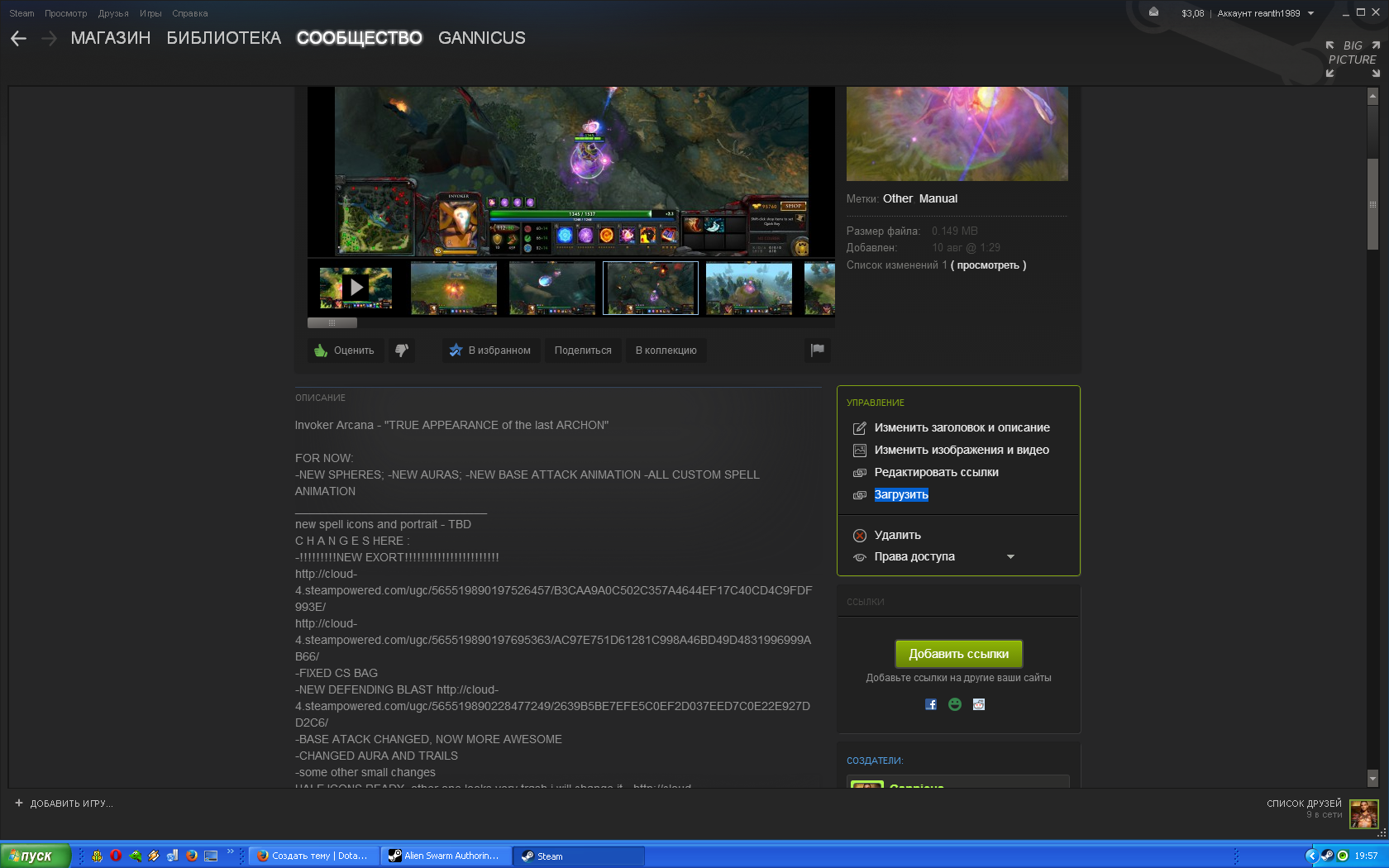Open the Аккаунт reanth1989 dropdown

[x=1265, y=13]
